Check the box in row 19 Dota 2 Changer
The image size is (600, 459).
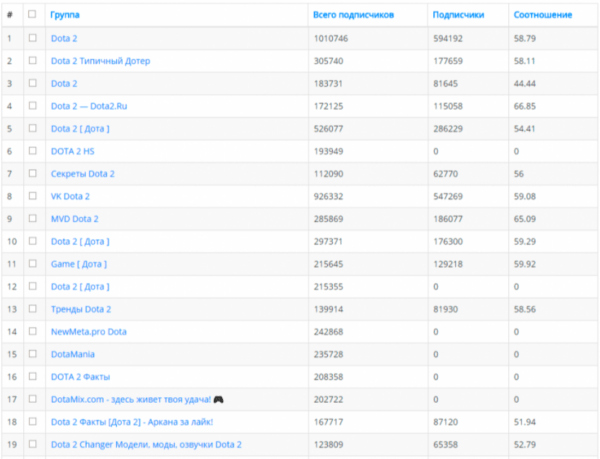click(33, 444)
